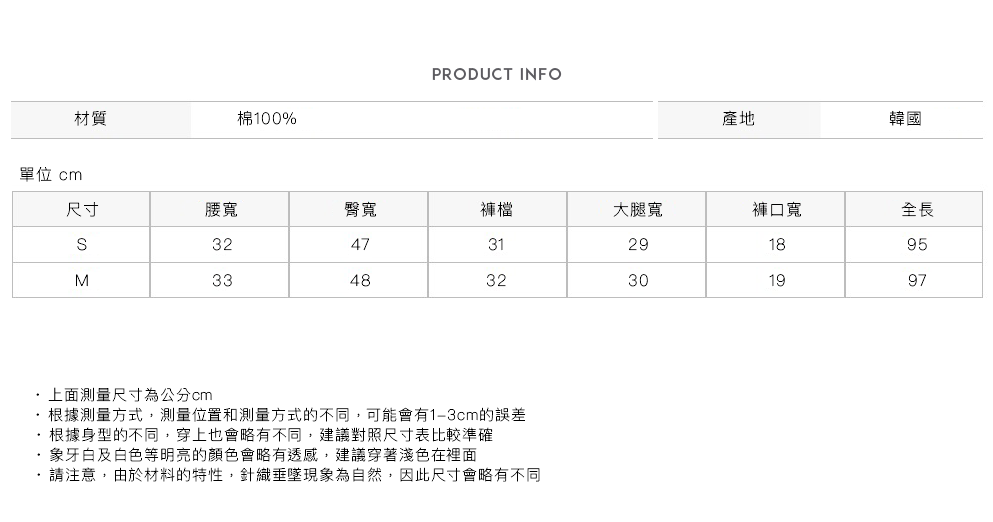Select the 臀寬 column header

pyautogui.click(x=360, y=210)
